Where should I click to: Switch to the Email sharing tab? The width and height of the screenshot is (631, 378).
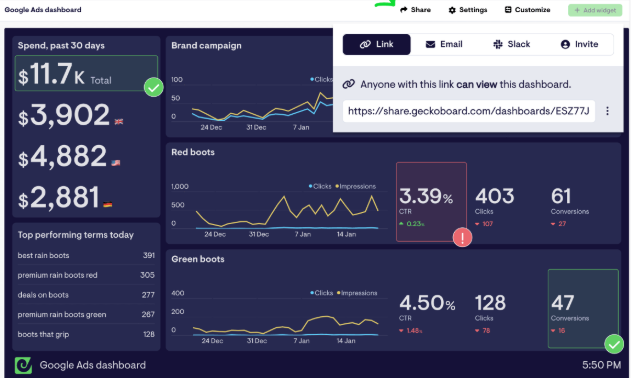pyautogui.click(x=444, y=44)
